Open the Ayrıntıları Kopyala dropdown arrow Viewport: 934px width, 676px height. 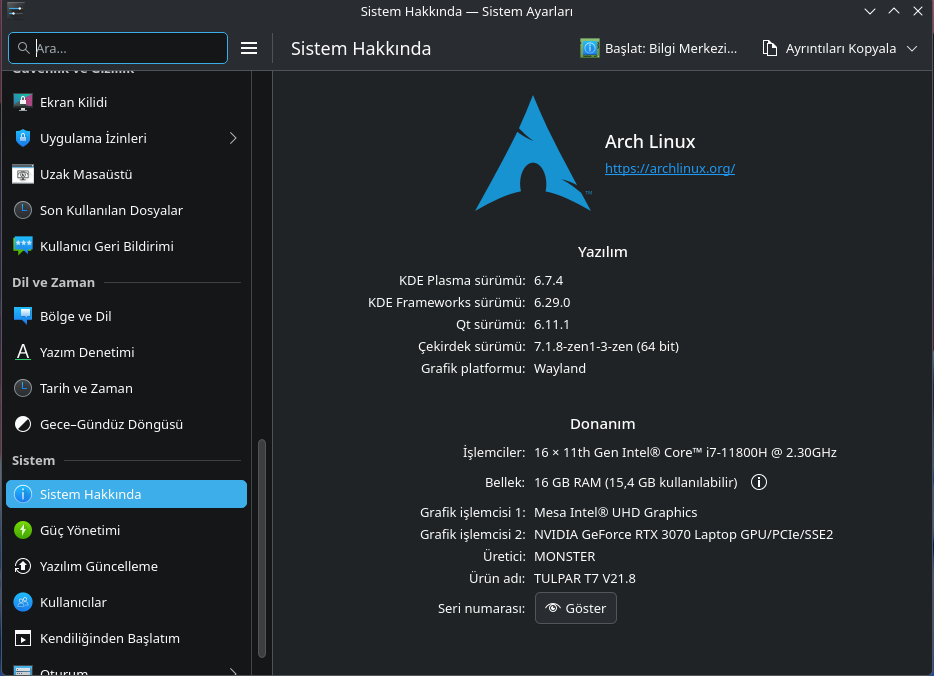pos(912,48)
